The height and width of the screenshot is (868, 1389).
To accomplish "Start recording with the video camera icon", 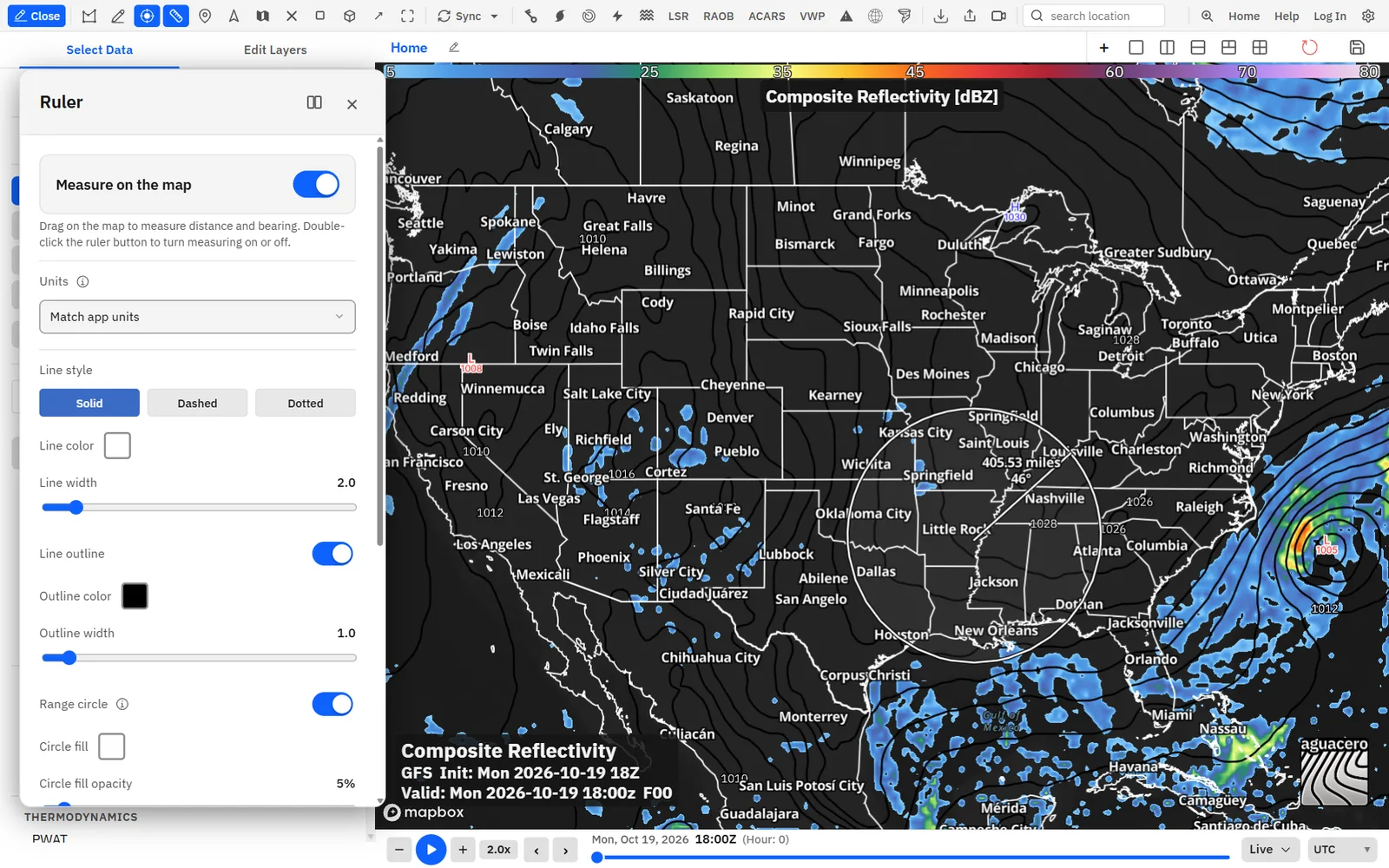I will 999,16.
